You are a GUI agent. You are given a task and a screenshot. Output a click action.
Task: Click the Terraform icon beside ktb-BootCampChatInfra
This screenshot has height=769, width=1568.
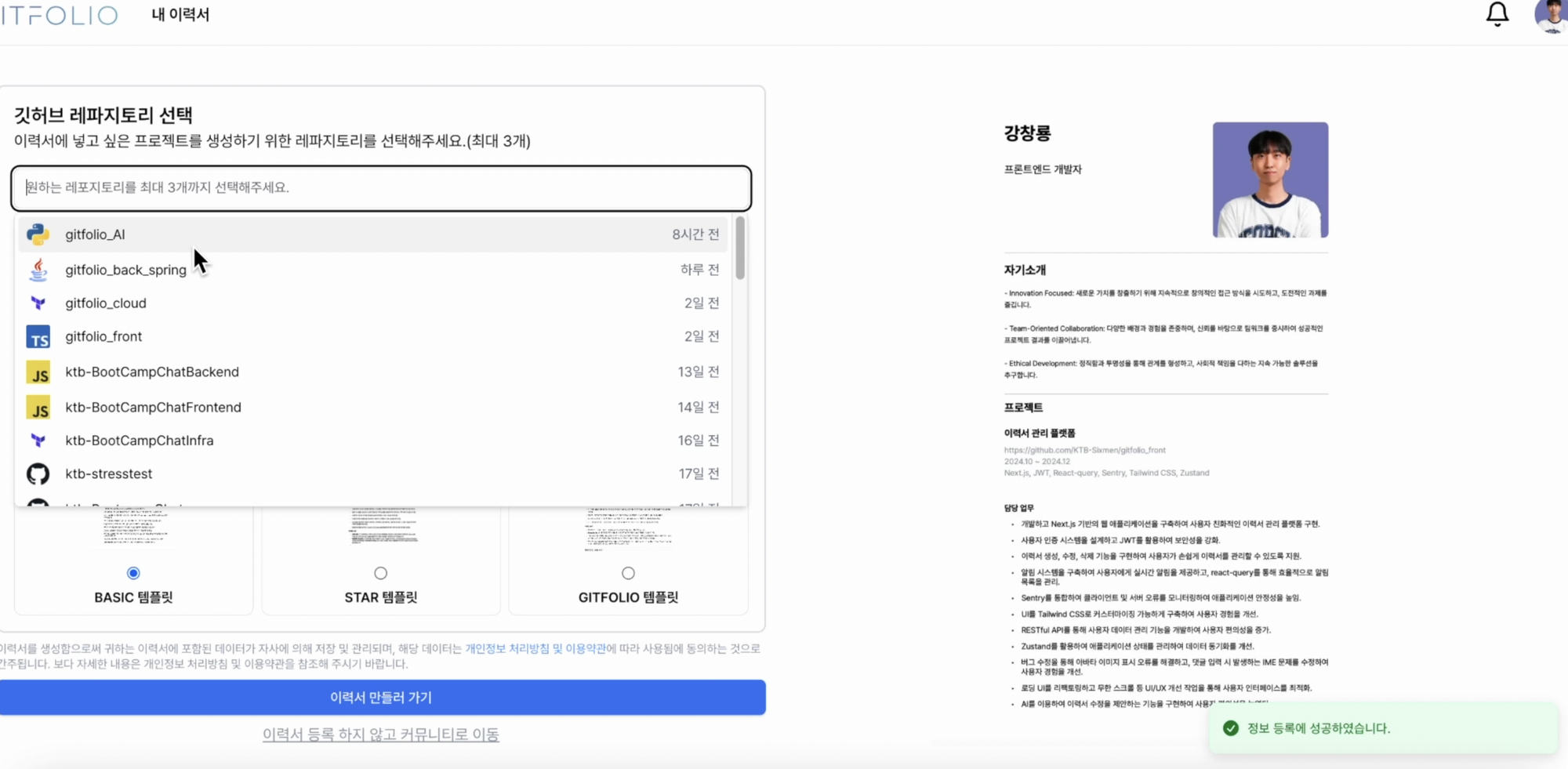[38, 441]
